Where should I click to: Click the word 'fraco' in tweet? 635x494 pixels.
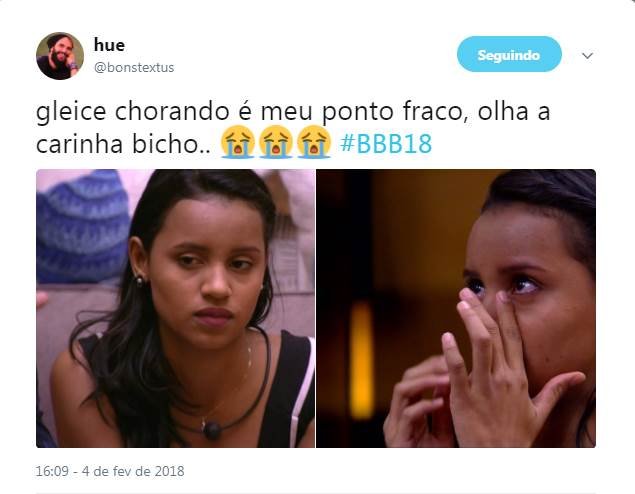point(437,112)
